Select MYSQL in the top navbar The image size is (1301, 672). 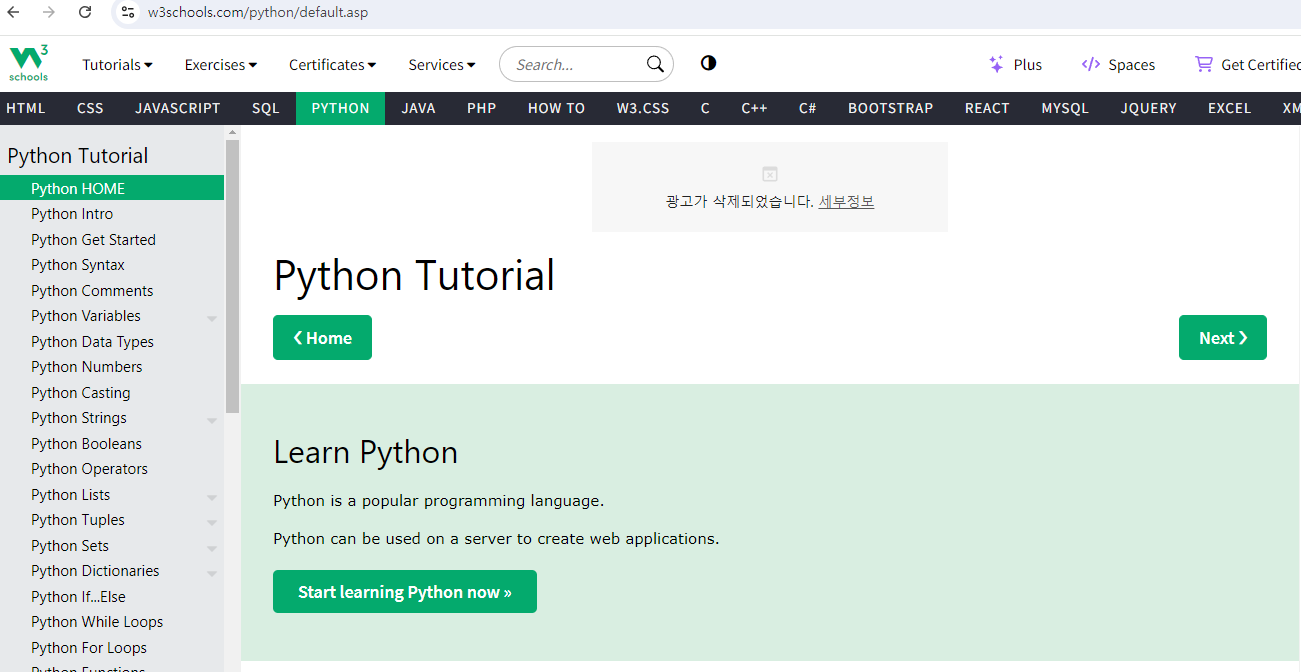[x=1065, y=108]
